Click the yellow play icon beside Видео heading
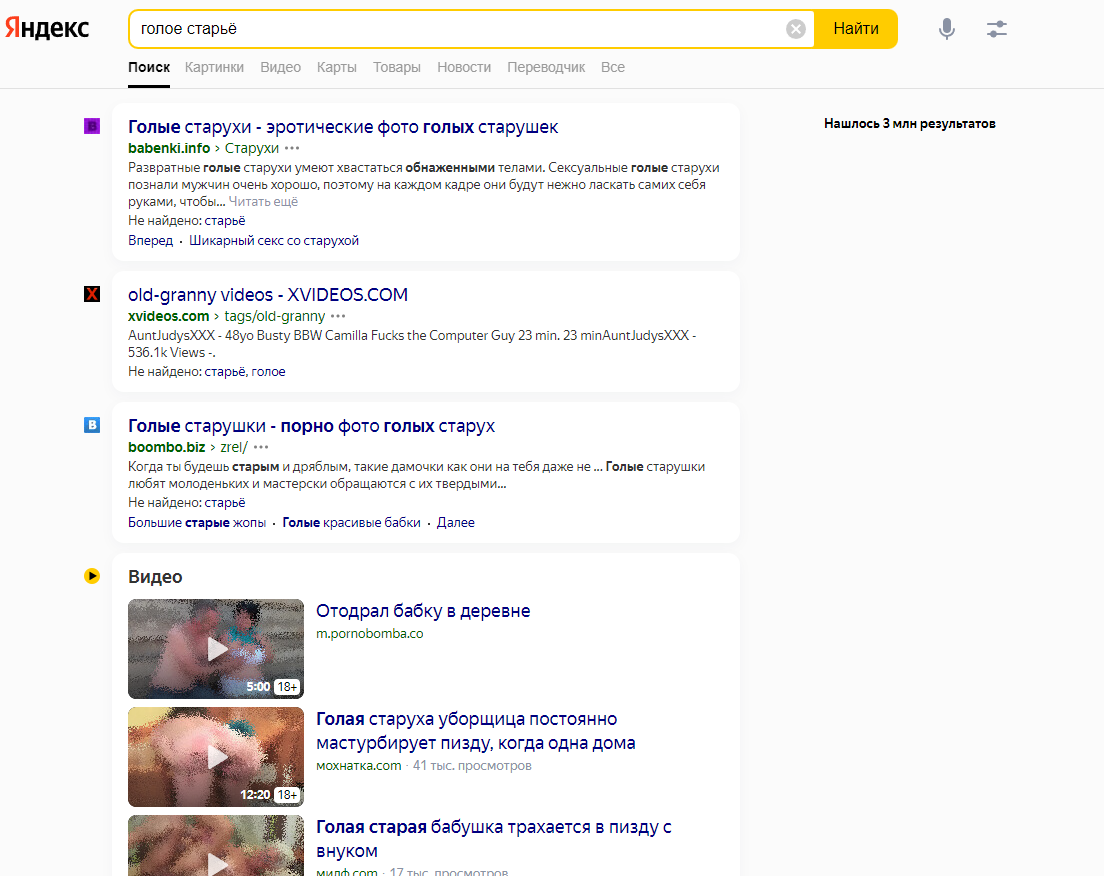1104x876 pixels. 92,576
